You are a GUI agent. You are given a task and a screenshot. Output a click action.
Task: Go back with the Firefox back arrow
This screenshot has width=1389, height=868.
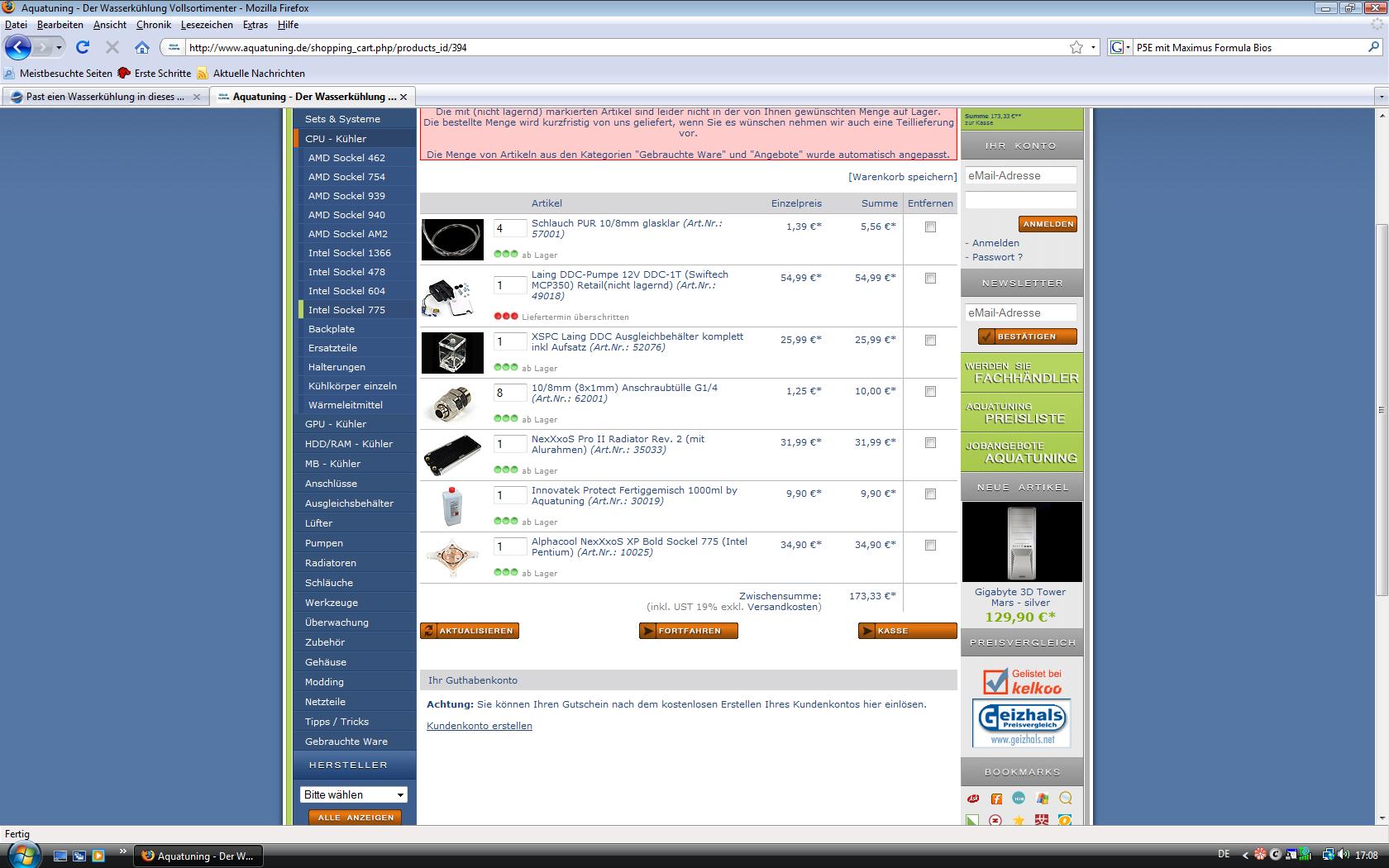click(18, 47)
